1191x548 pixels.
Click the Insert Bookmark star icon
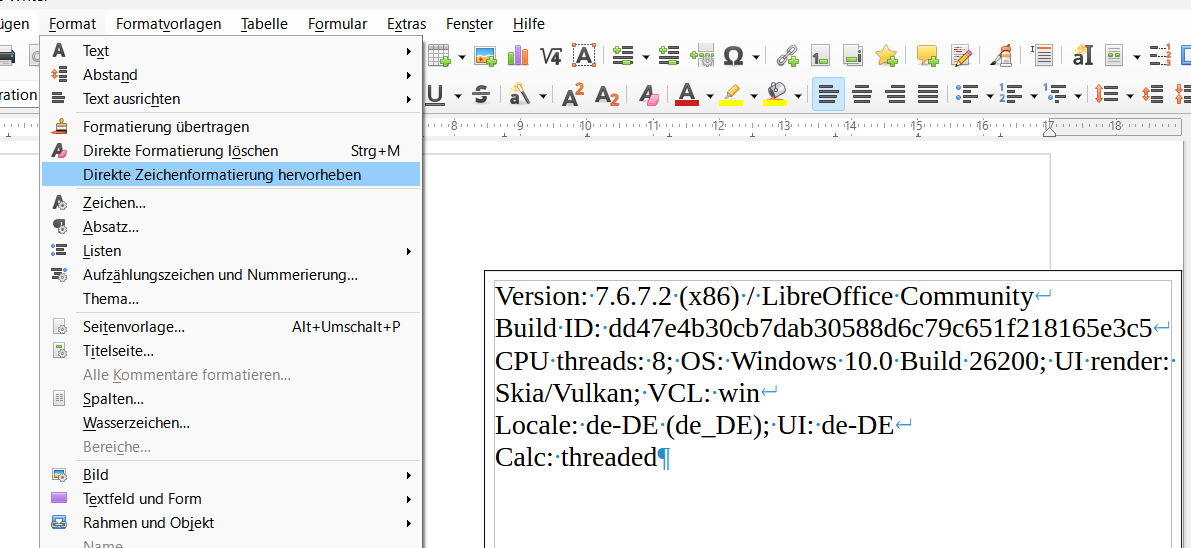(x=885, y=56)
